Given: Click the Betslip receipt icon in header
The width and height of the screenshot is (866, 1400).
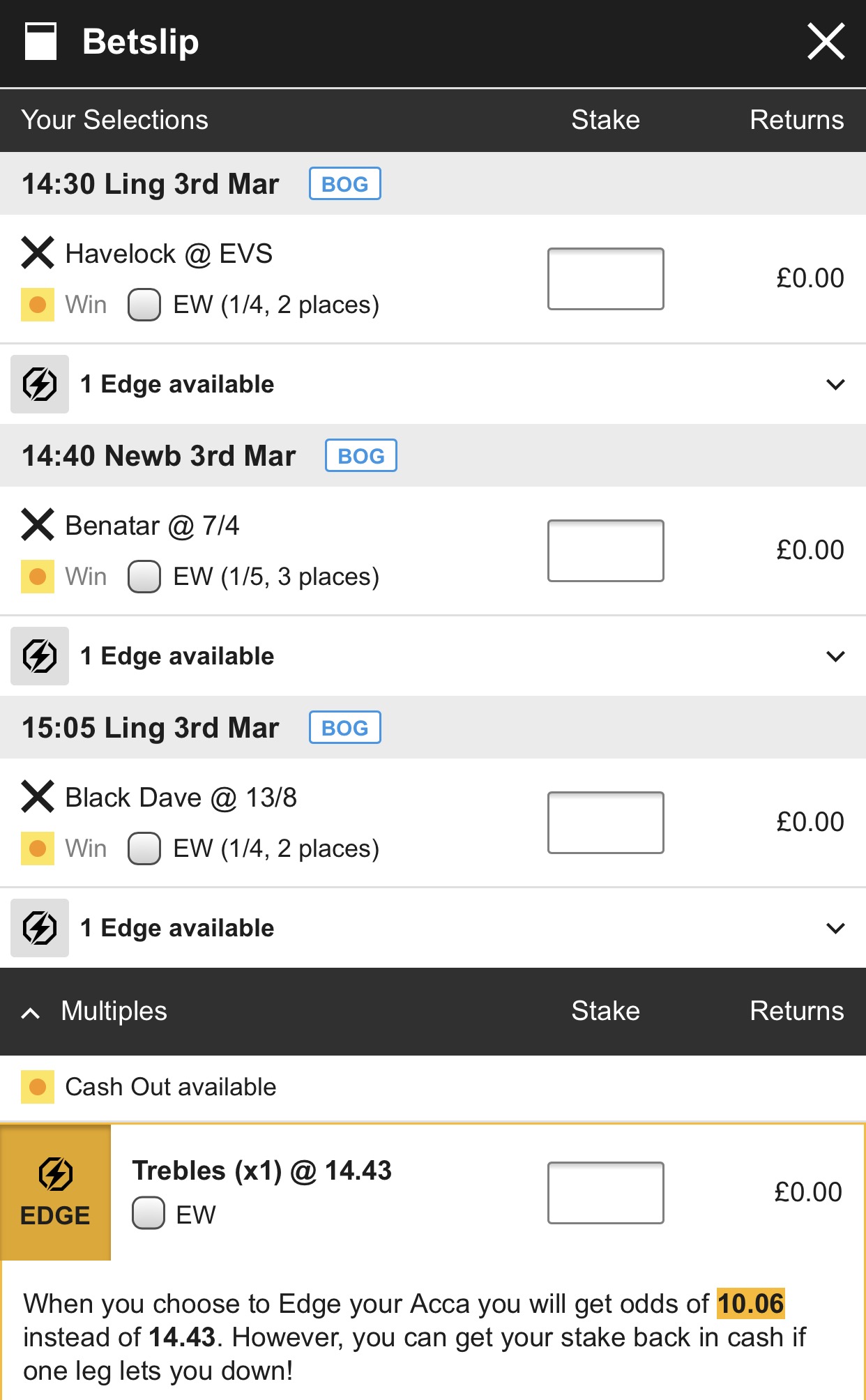Looking at the screenshot, I should tap(40, 42).
